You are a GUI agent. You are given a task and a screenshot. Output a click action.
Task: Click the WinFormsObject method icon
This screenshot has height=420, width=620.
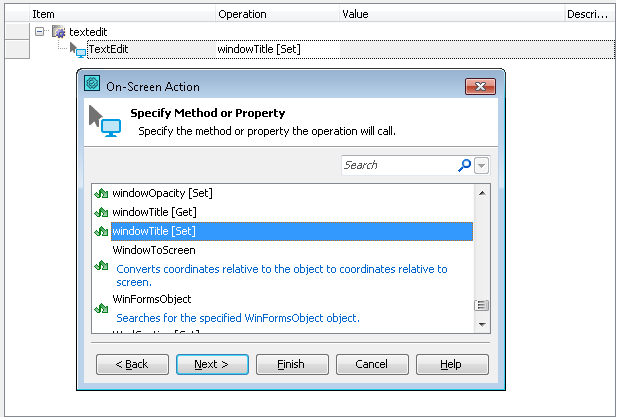(100, 310)
